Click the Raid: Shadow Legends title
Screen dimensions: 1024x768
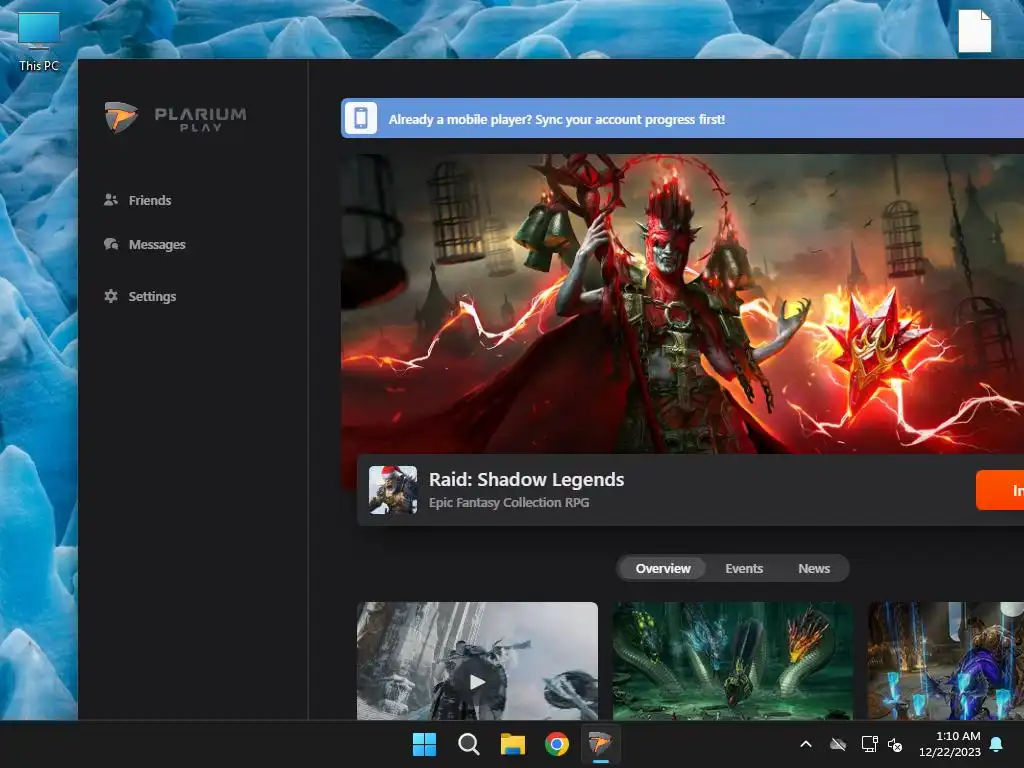(x=526, y=479)
